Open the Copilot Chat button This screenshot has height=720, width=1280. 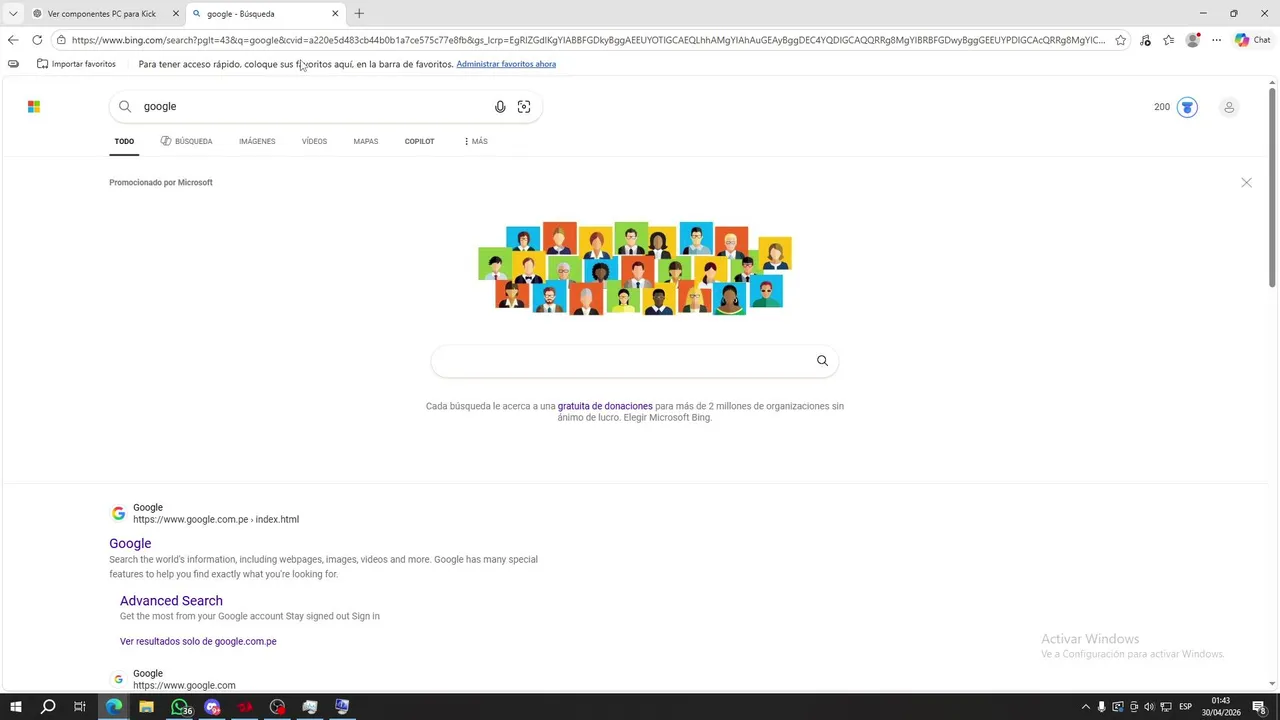click(1253, 40)
